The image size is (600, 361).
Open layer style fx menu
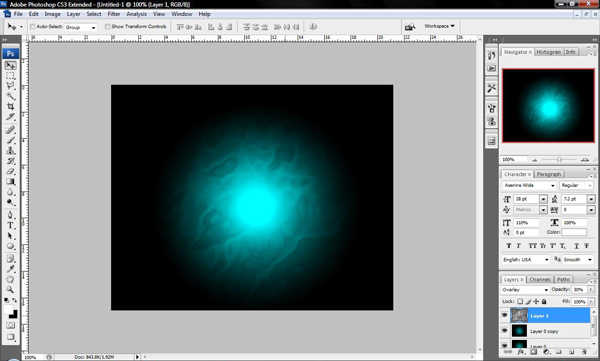[521, 351]
